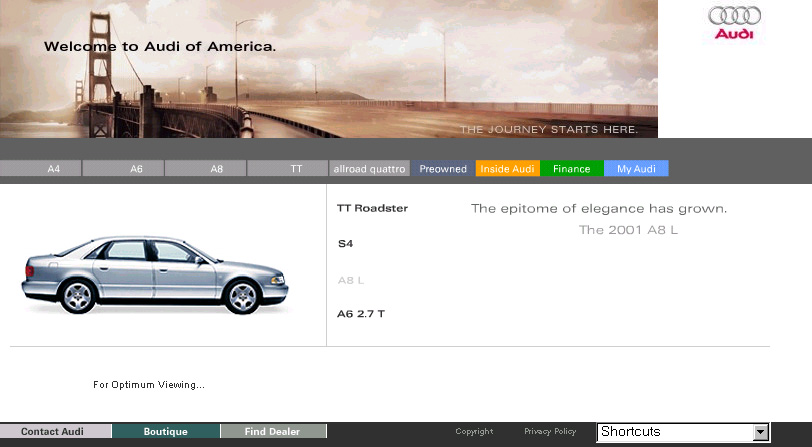Go to the Preowned section
Image resolution: width=812 pixels, height=447 pixels.
point(443,168)
